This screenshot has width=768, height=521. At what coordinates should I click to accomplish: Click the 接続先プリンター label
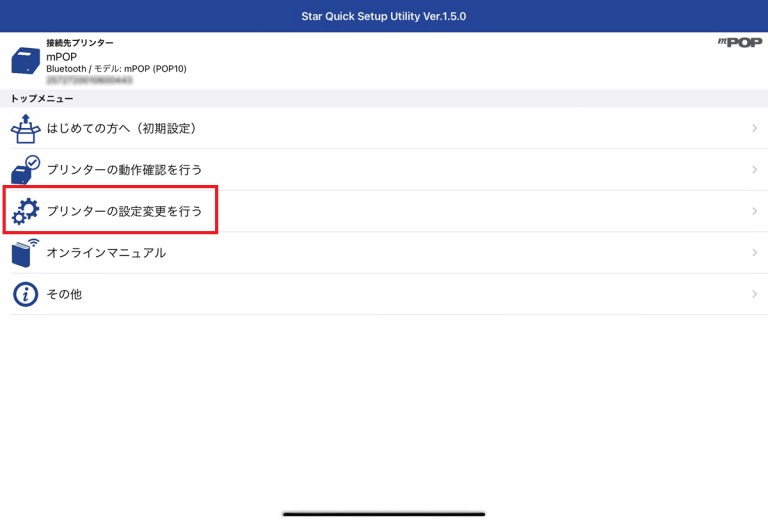(x=80, y=43)
